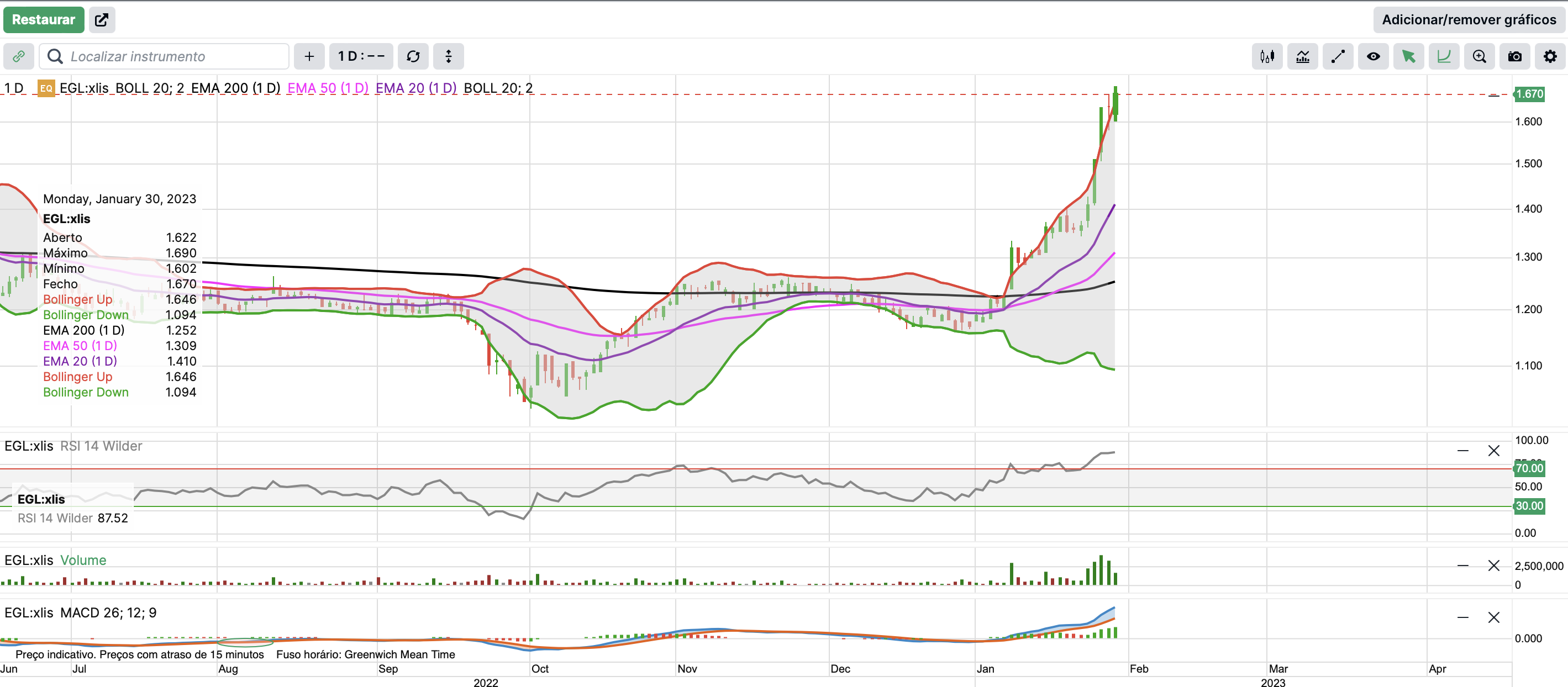Take a chart snapshot with camera icon
Image resolution: width=1568 pixels, height=687 pixels.
(1514, 56)
